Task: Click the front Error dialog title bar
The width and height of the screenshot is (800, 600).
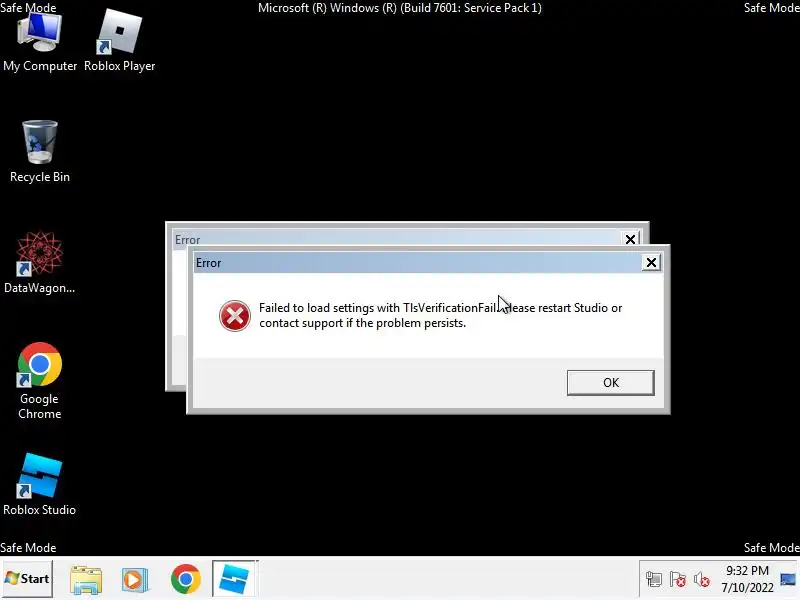Action: (x=417, y=263)
